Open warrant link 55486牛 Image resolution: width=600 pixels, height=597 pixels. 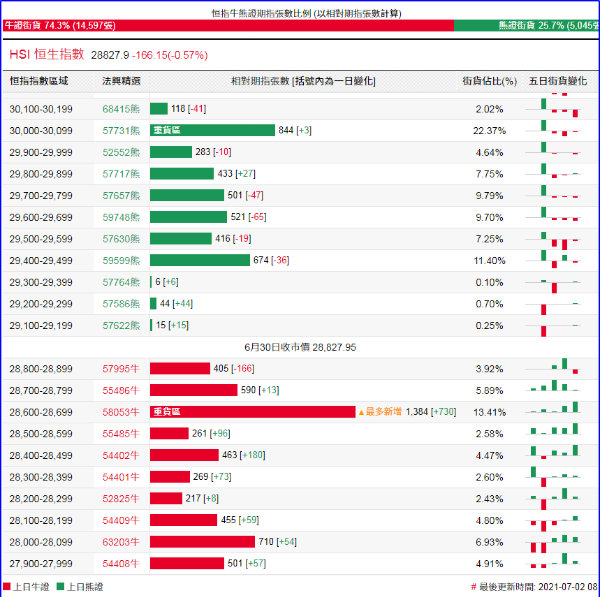pyautogui.click(x=121, y=390)
